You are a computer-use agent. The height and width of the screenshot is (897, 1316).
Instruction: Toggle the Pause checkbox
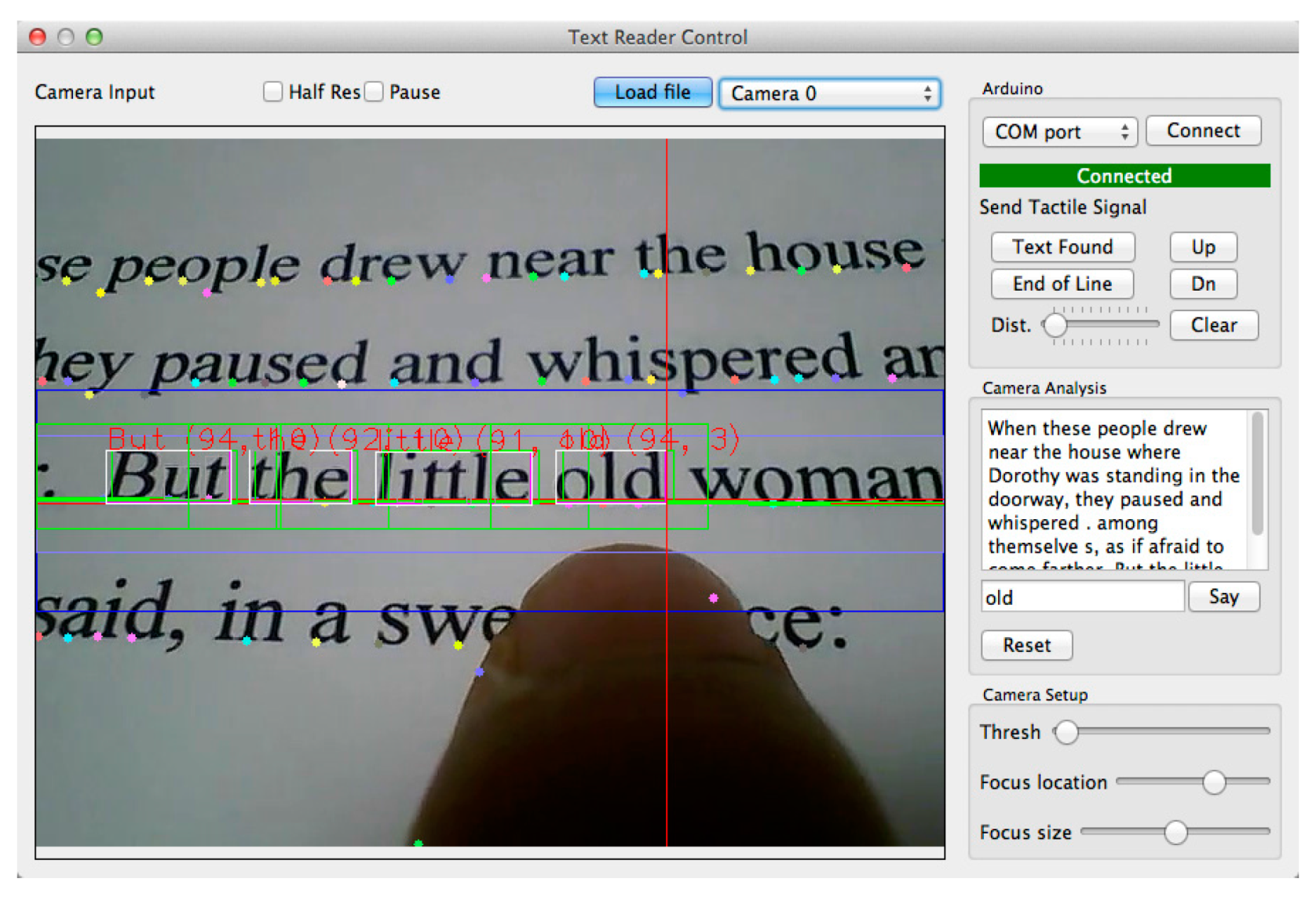tap(375, 92)
